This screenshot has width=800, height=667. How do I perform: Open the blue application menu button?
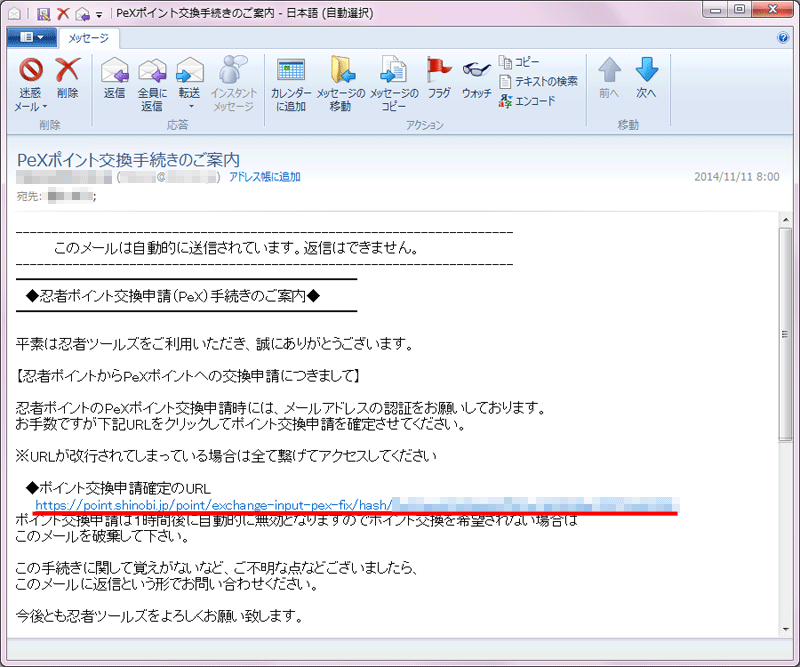tap(31, 37)
